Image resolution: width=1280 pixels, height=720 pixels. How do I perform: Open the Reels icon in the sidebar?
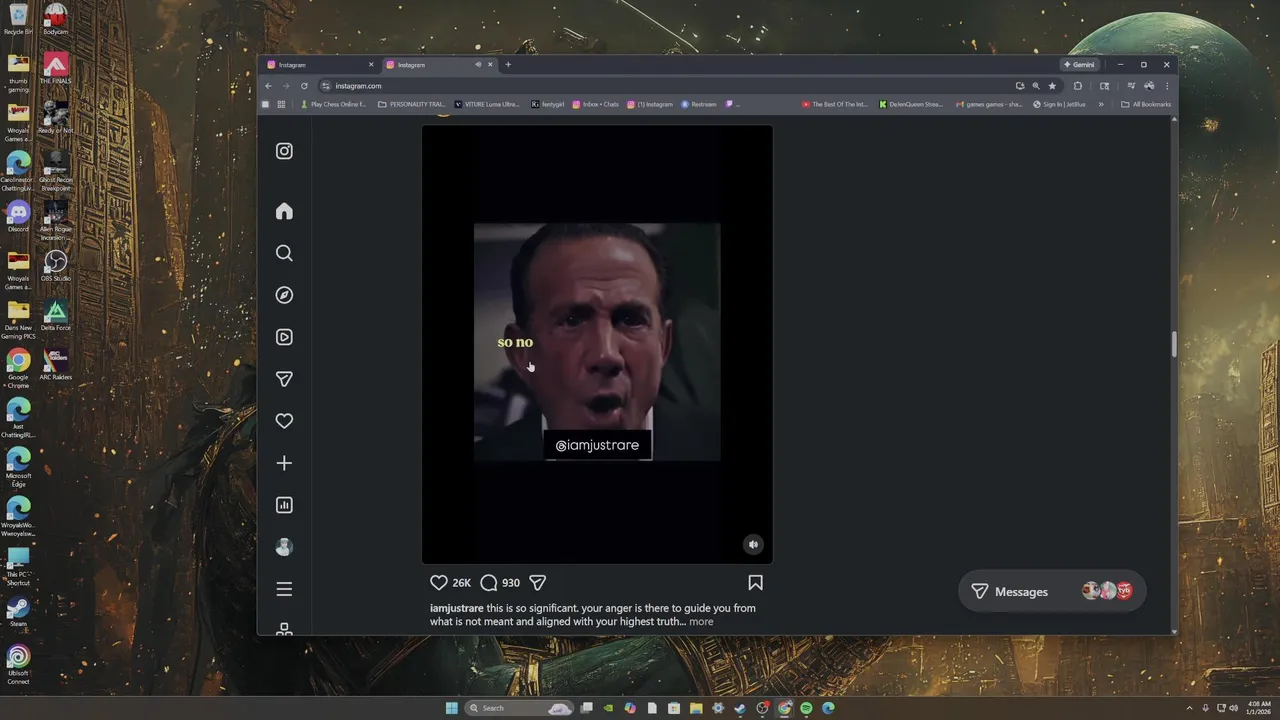(x=284, y=337)
